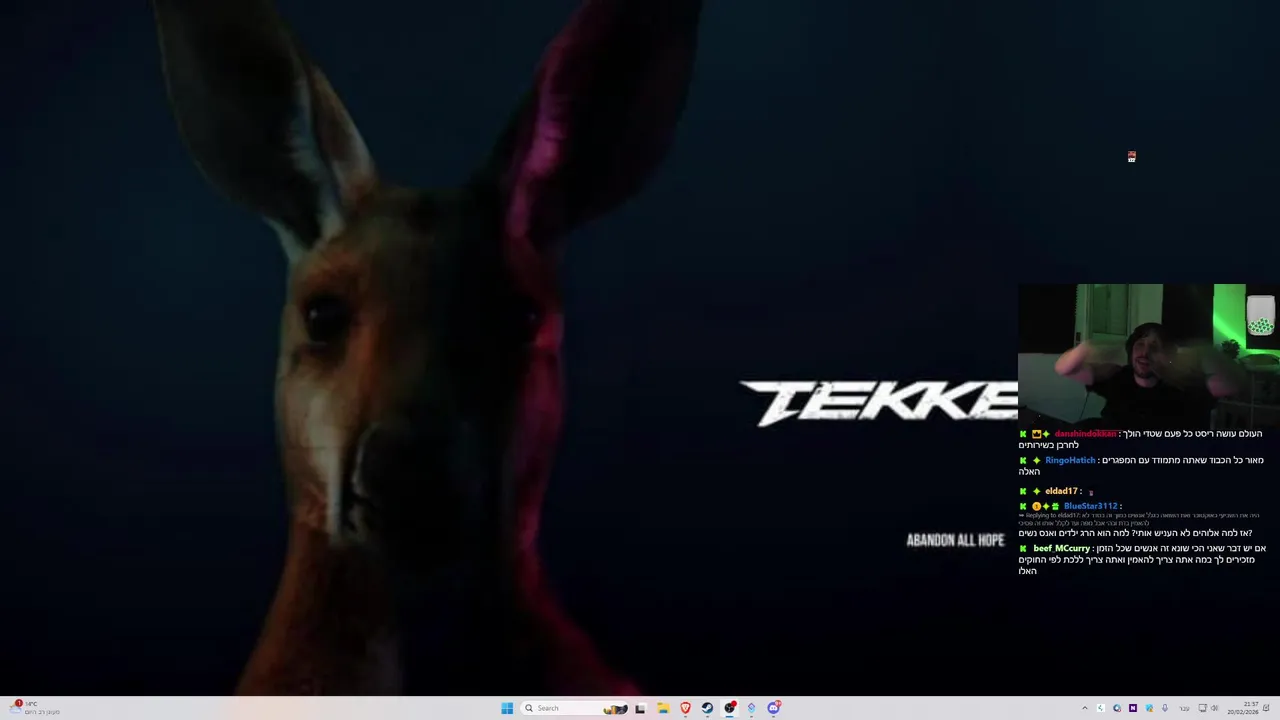Click username eldad17 in chat

1061,491
